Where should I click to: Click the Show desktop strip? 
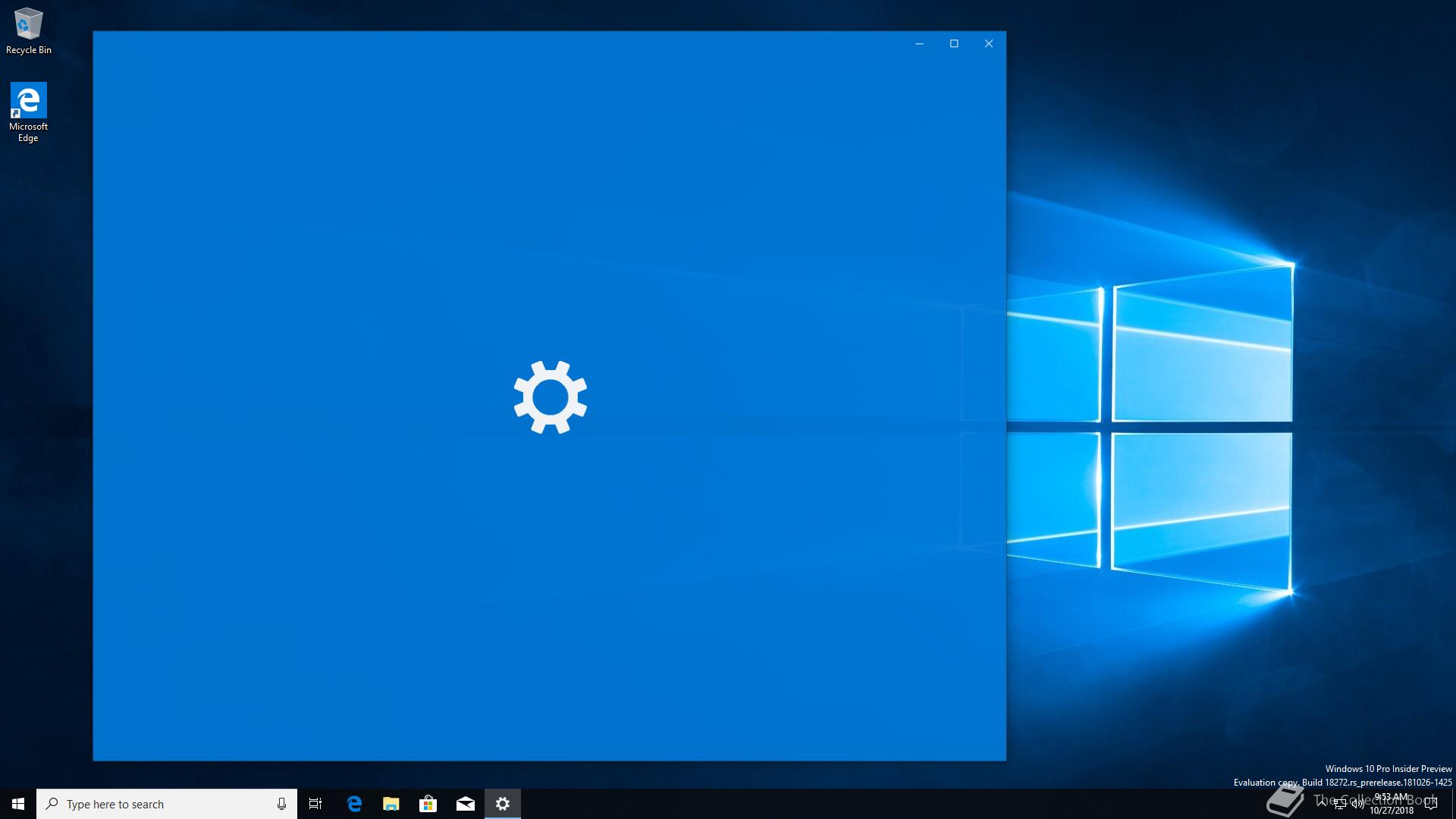(x=1453, y=804)
